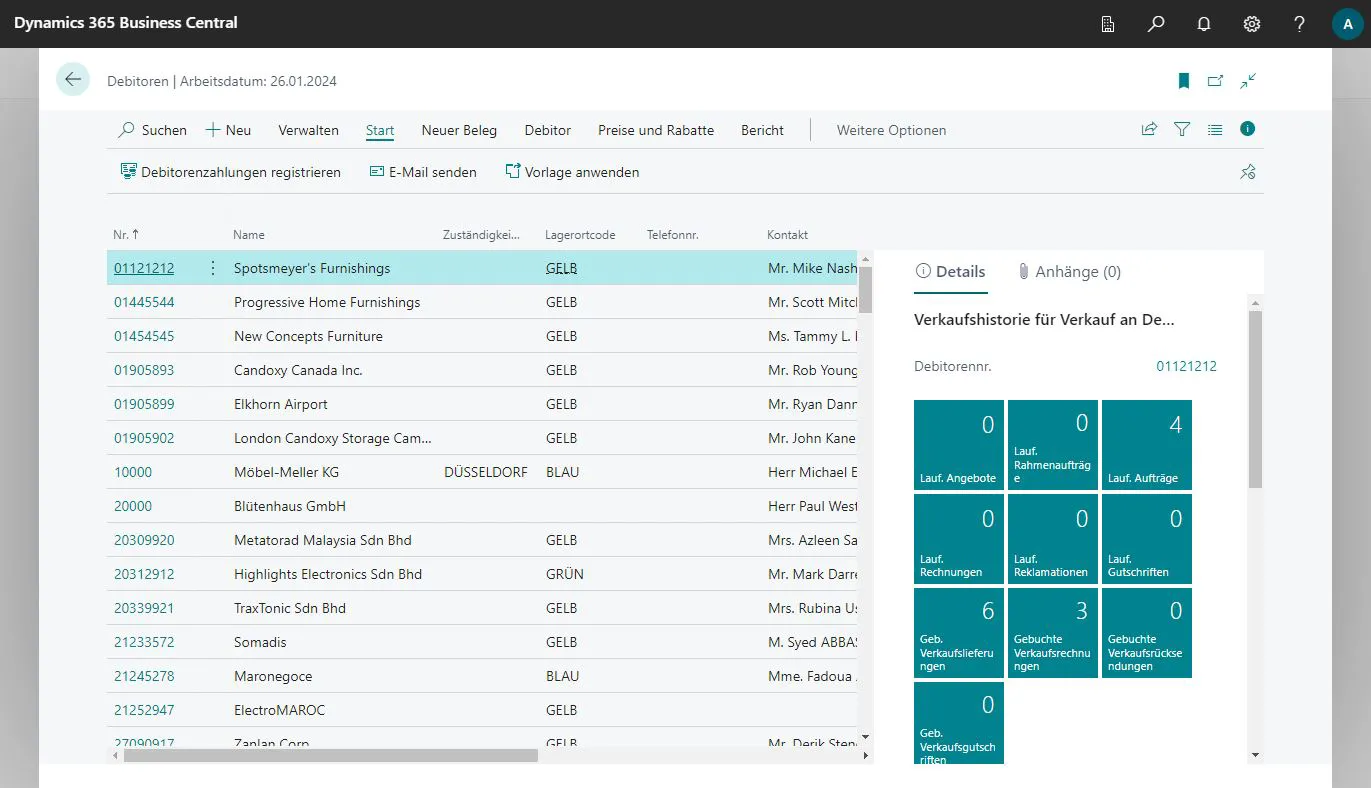
Task: Select the Somadis name cell
Action: (260, 642)
